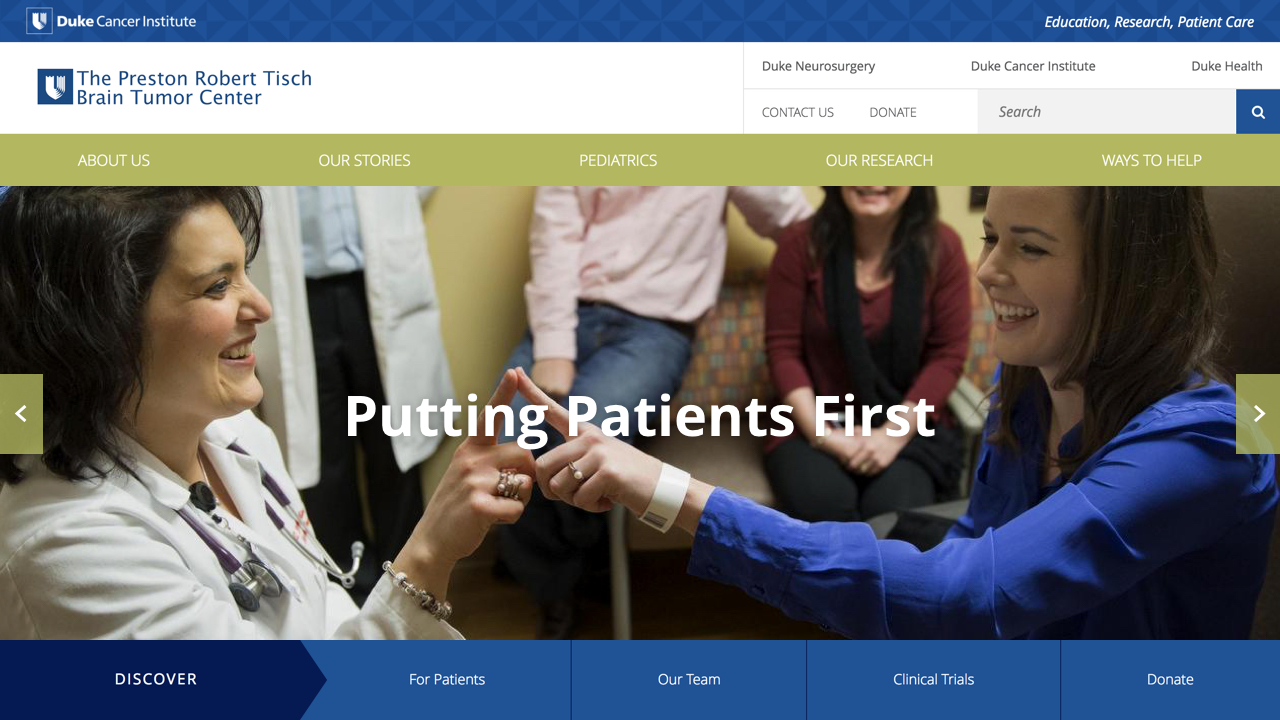
Task: Focus the Search input field
Action: click(1106, 112)
